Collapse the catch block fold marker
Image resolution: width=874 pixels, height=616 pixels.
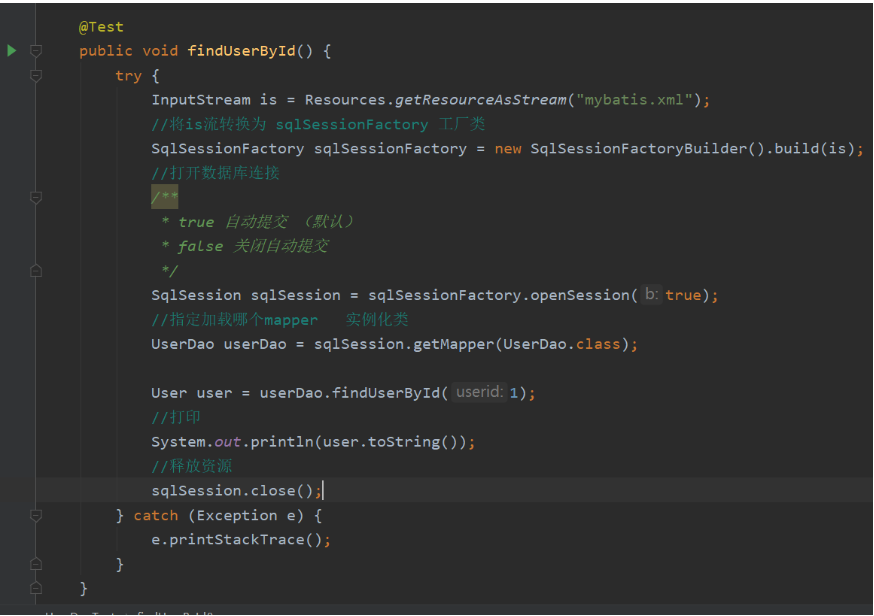[36, 515]
